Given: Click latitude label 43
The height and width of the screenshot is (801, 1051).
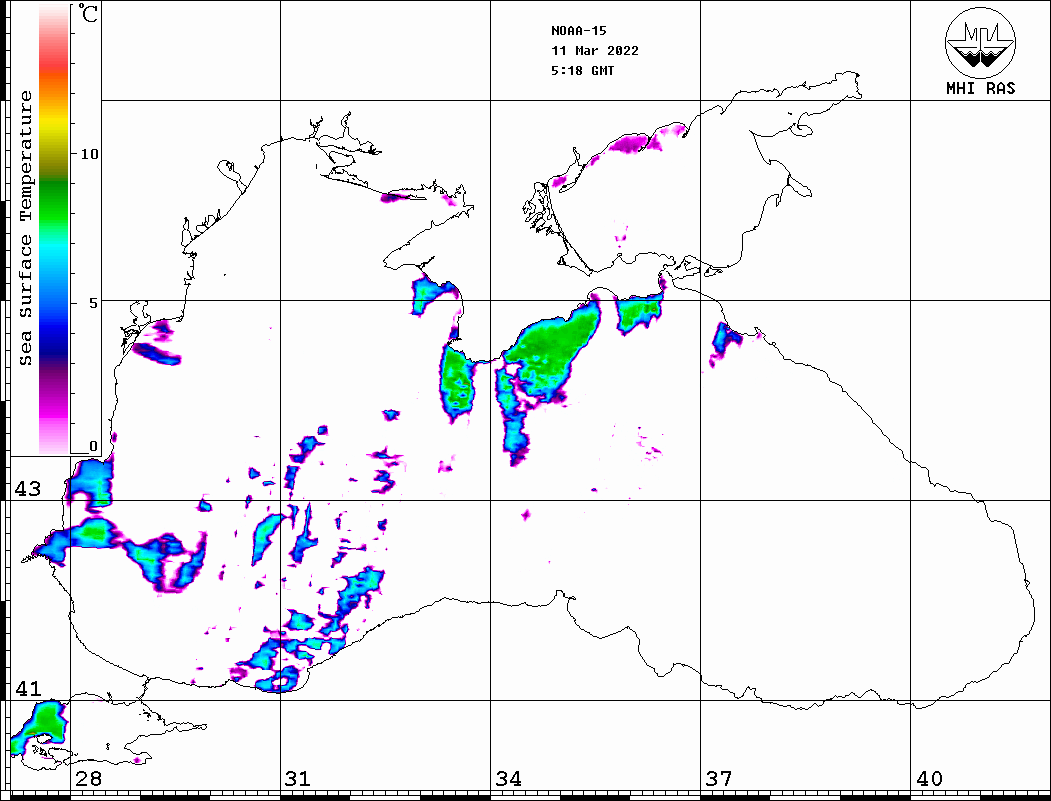Looking at the screenshot, I should coord(27,489).
